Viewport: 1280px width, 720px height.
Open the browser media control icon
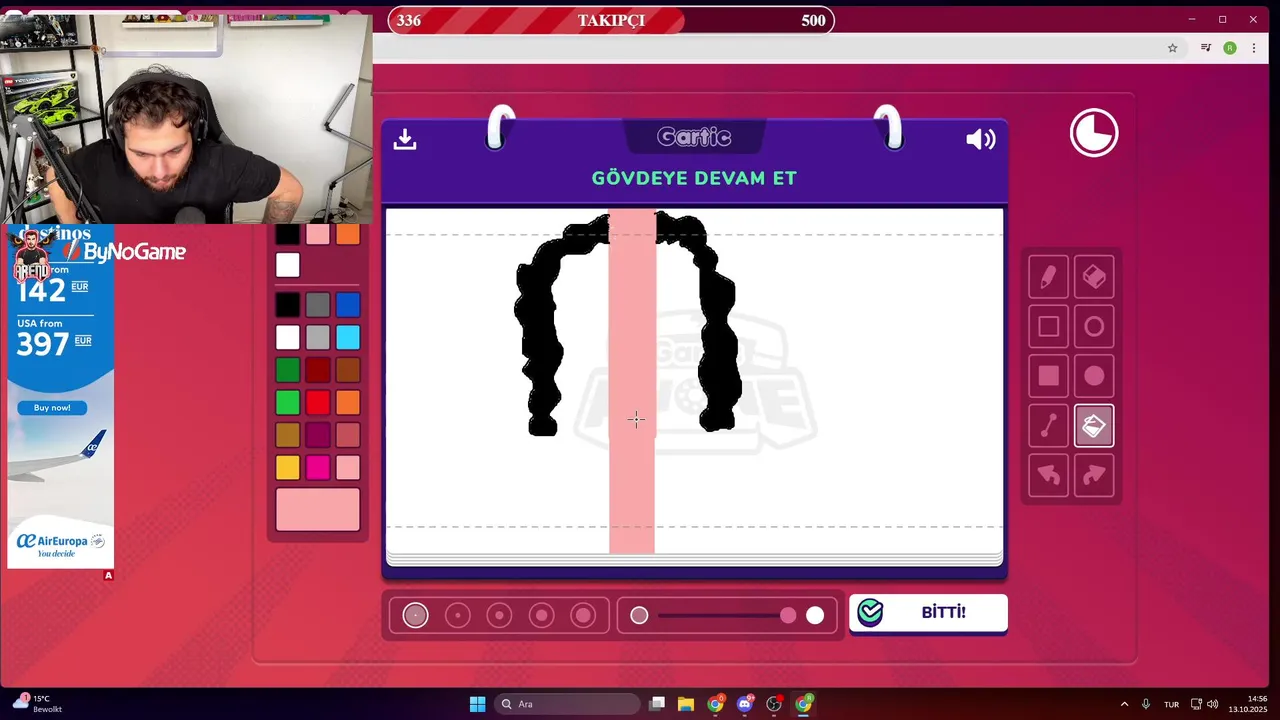(1206, 48)
